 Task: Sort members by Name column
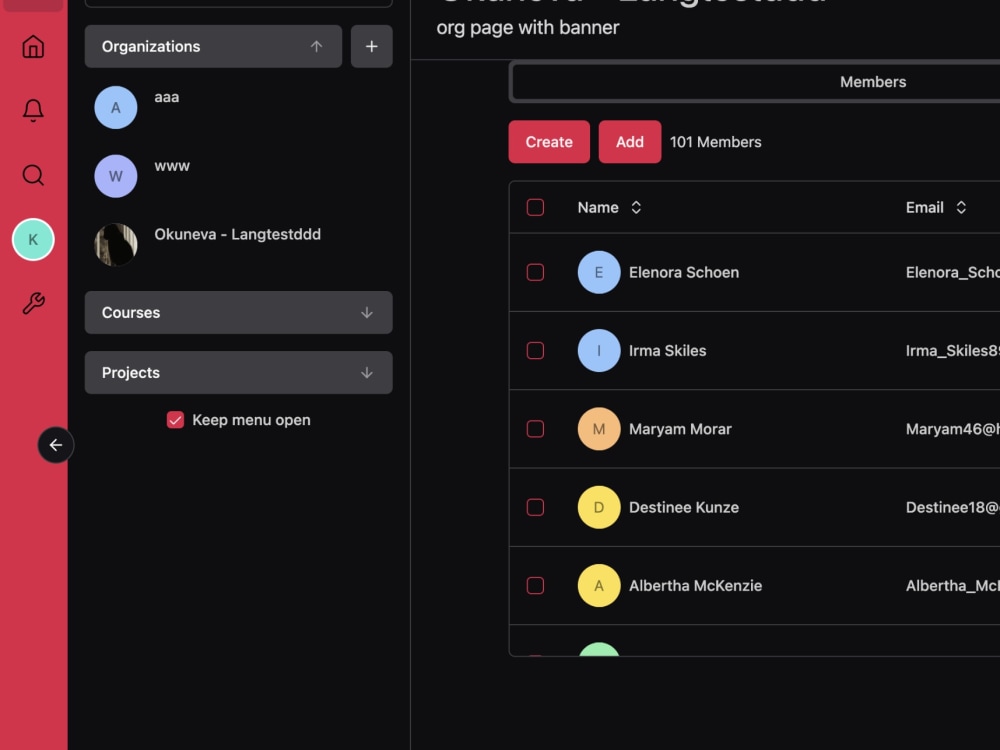tap(609, 207)
